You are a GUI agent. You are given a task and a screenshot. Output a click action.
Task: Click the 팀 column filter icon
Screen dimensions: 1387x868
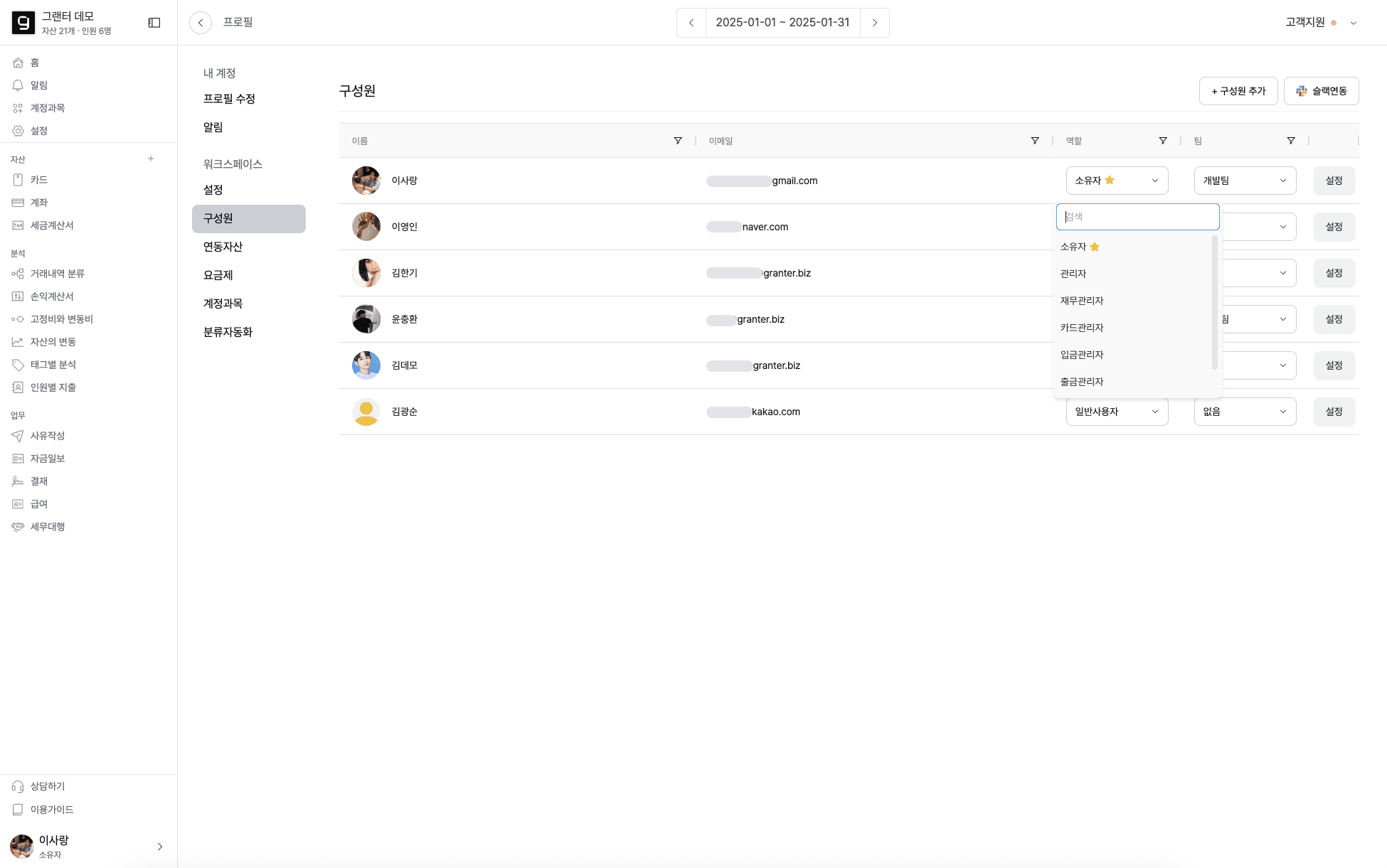[1291, 141]
